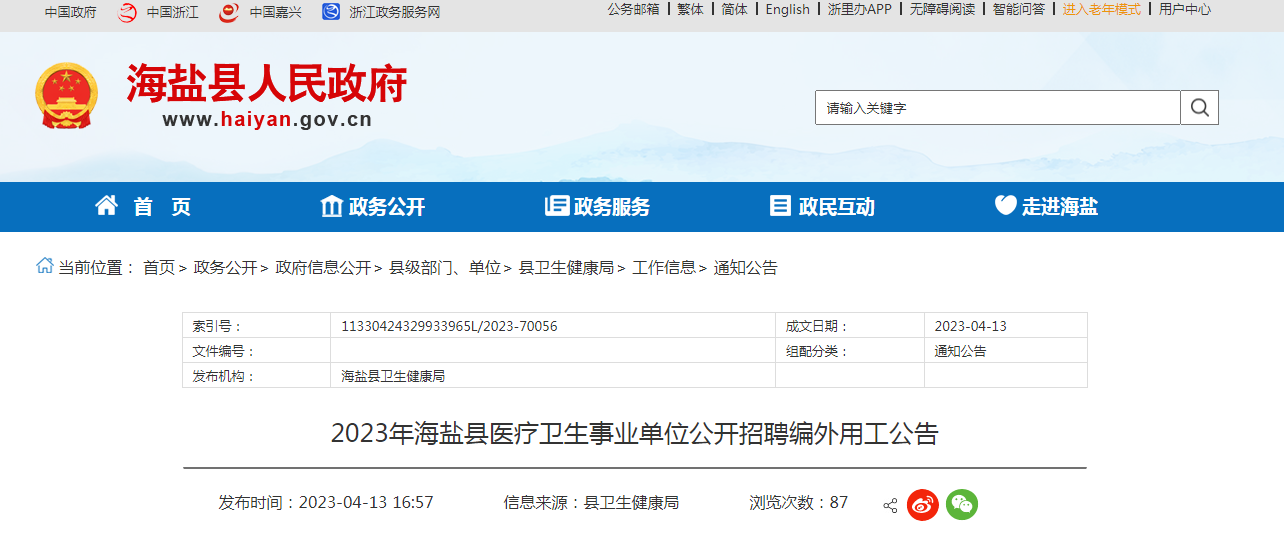1284x551 pixels.
Task: Select index number 11330424329933965L/2023-70056
Action: point(449,326)
